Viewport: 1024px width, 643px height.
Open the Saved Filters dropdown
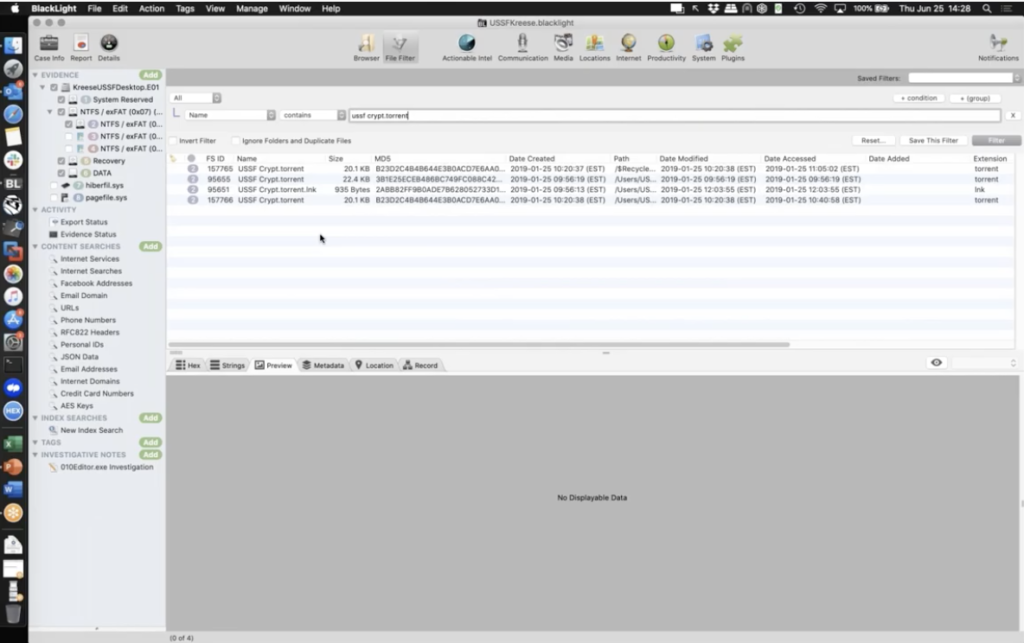[964, 78]
